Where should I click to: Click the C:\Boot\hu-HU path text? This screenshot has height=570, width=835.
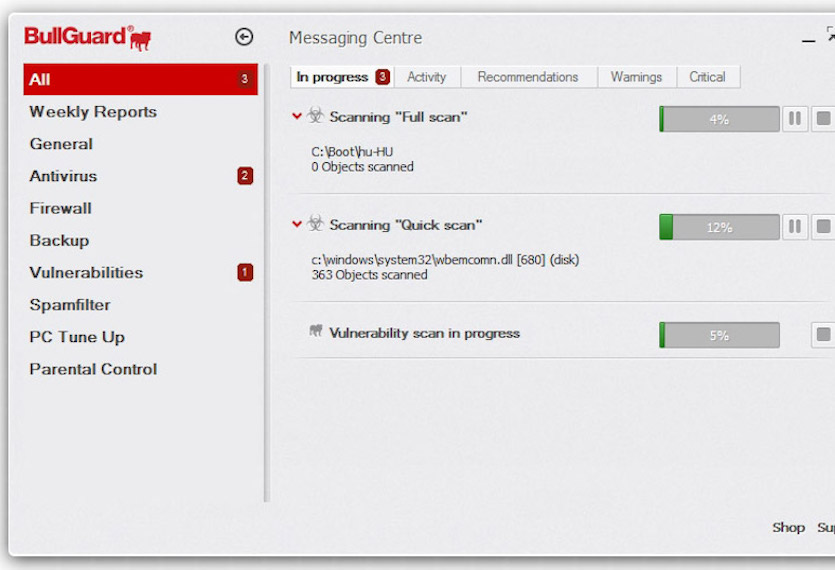pos(352,152)
